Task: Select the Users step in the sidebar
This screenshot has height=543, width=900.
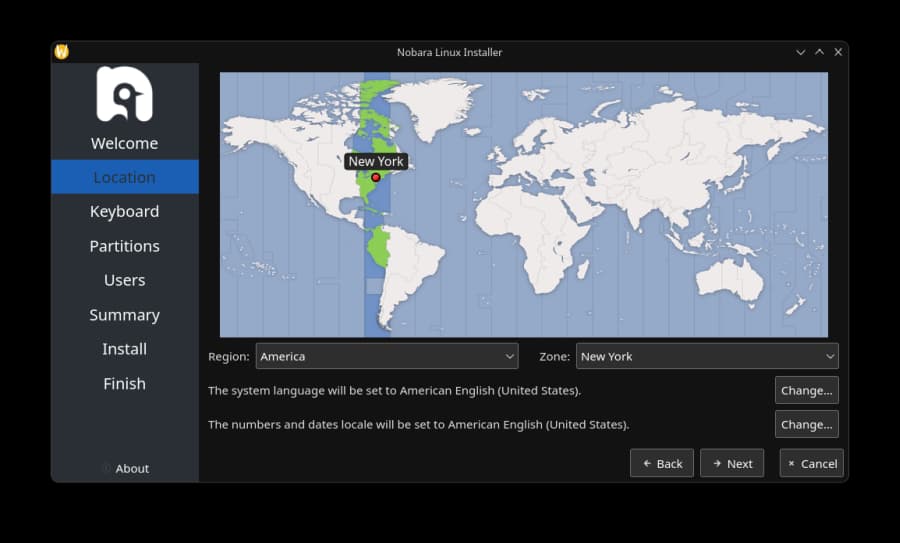Action: pyautogui.click(x=125, y=280)
